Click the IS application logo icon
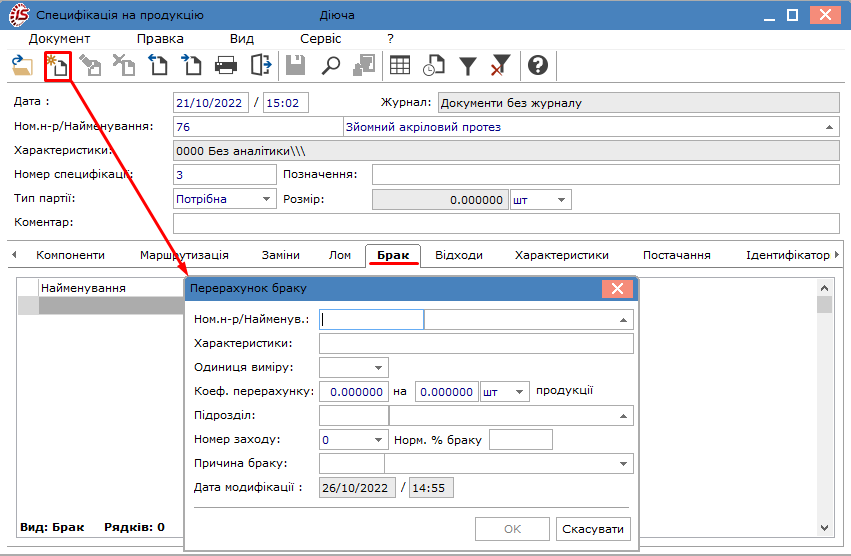This screenshot has width=851, height=556. coord(18,15)
